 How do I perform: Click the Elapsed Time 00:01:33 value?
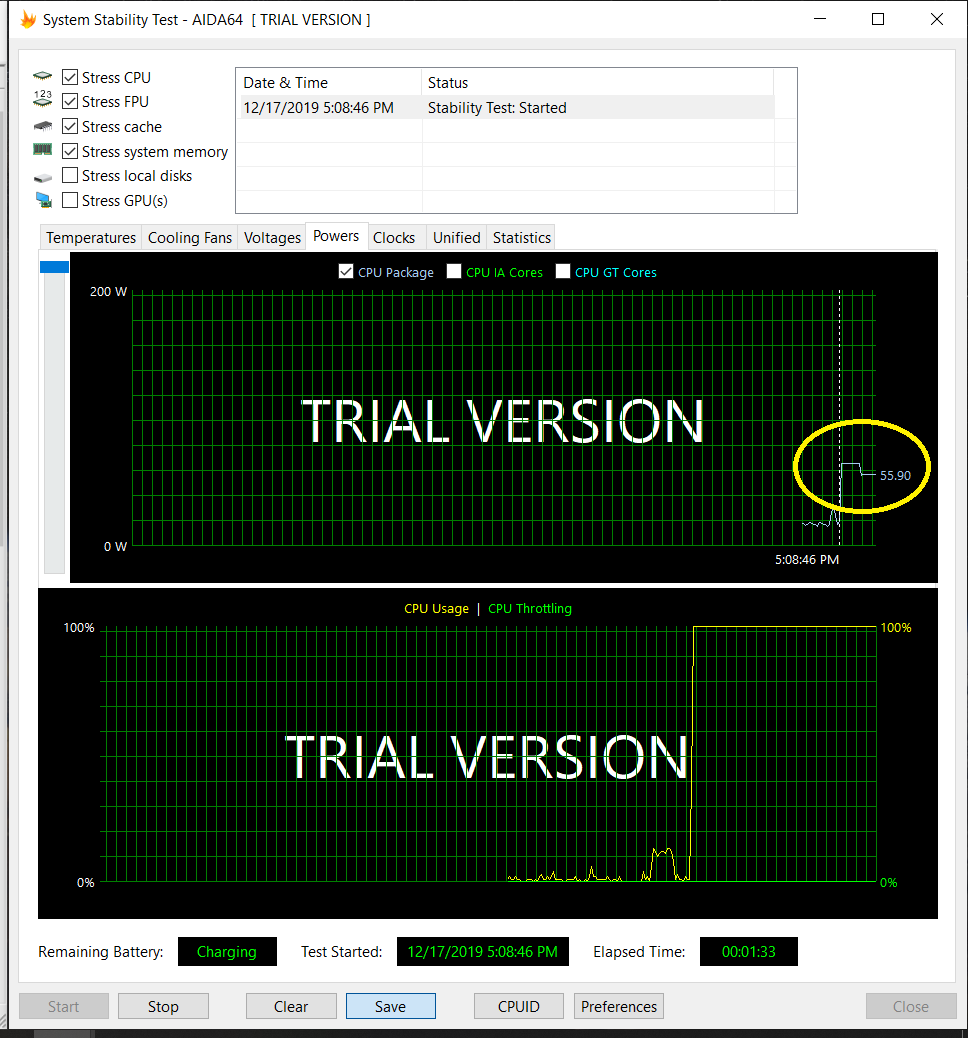click(749, 951)
